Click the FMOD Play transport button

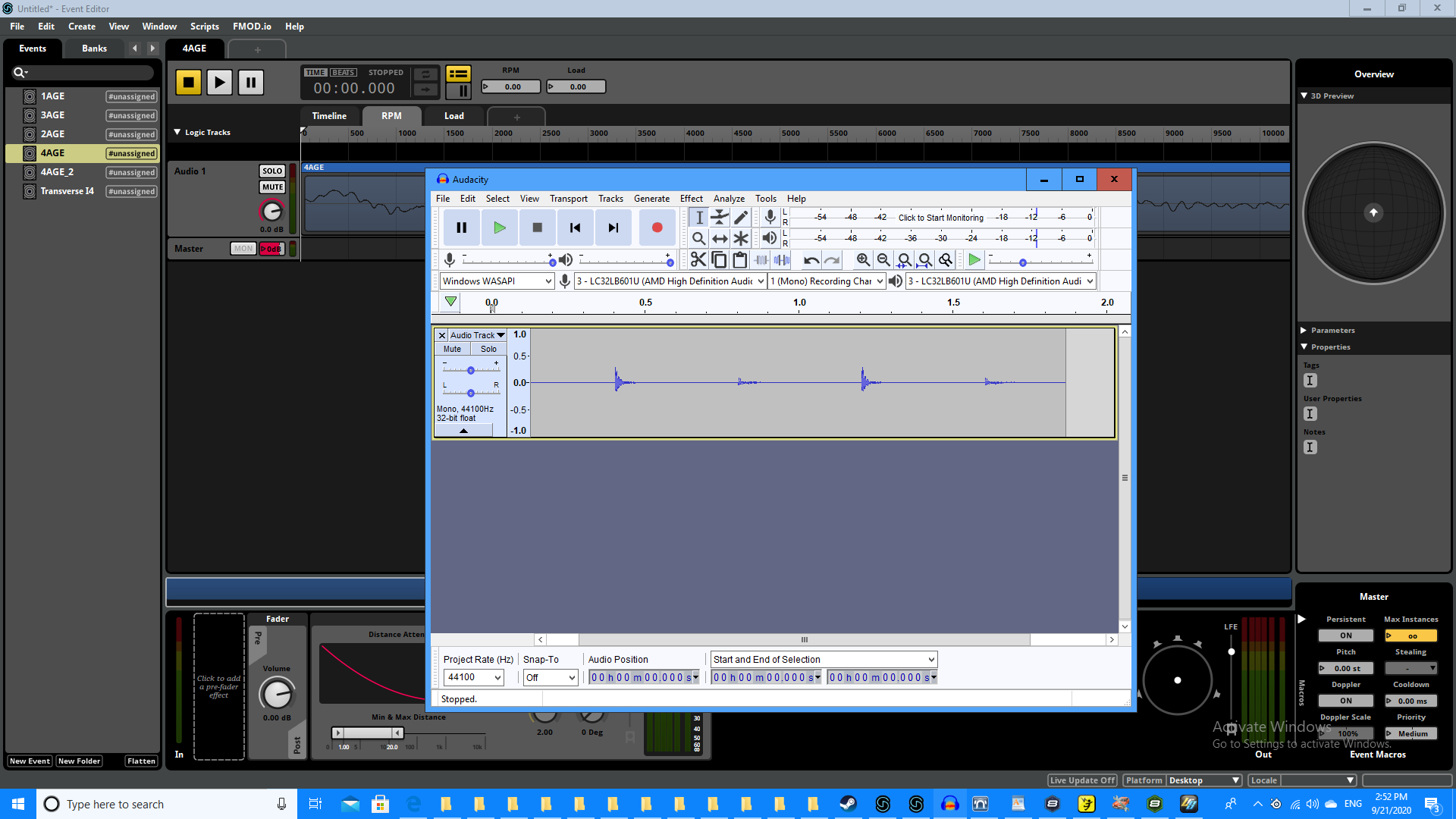(219, 82)
